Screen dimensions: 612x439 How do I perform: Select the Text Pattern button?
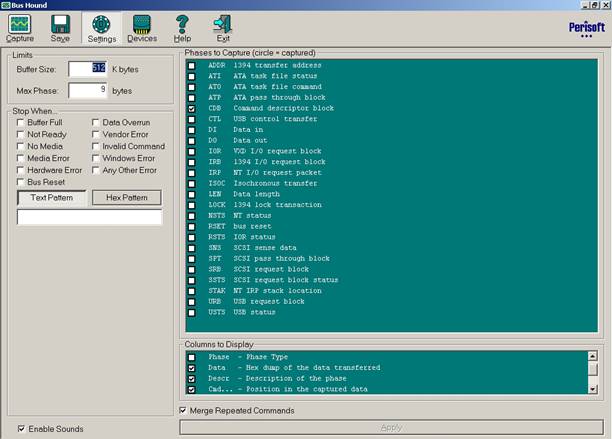pyautogui.click(x=52, y=198)
